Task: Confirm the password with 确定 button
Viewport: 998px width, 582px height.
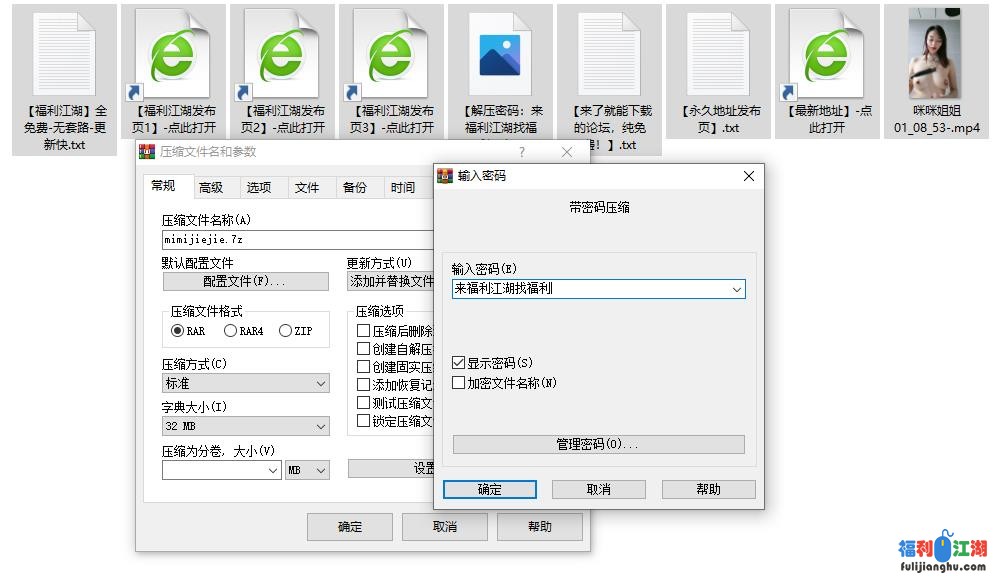Action: 489,489
